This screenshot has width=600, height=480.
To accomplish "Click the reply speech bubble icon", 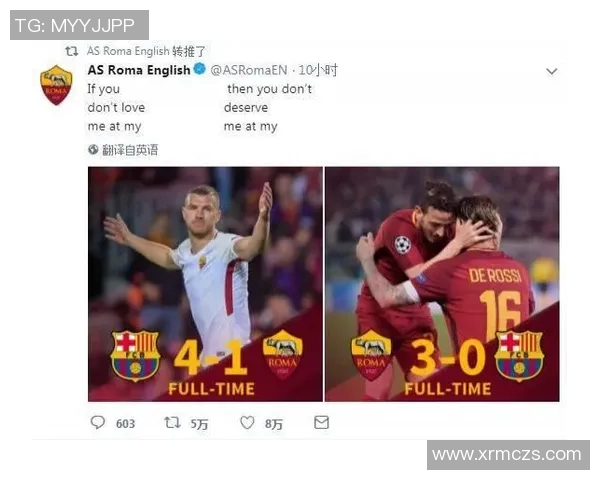I will [98, 423].
